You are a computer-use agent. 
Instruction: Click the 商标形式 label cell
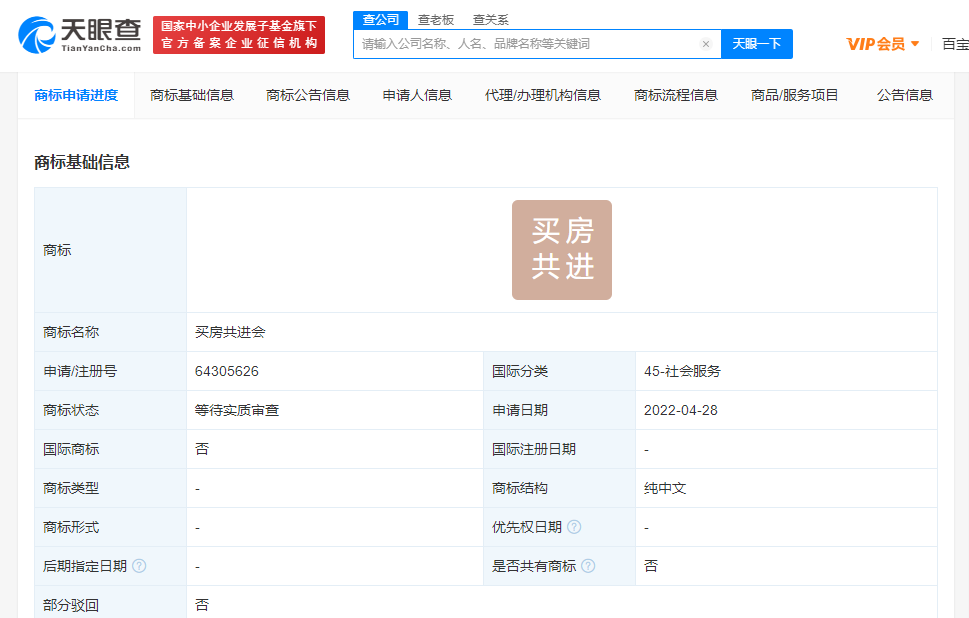[x=111, y=527]
